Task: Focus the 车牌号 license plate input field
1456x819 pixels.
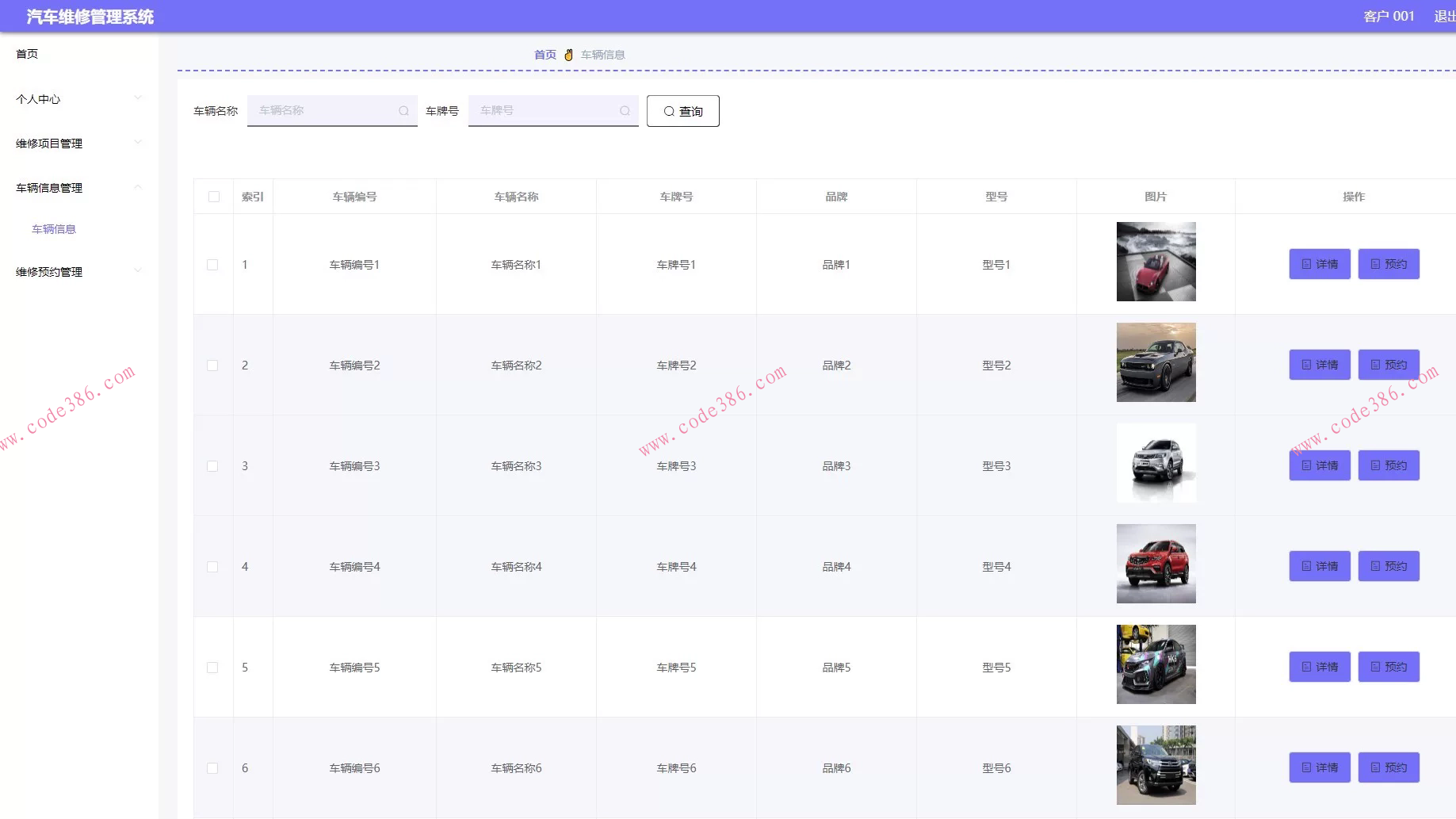Action: (547, 111)
